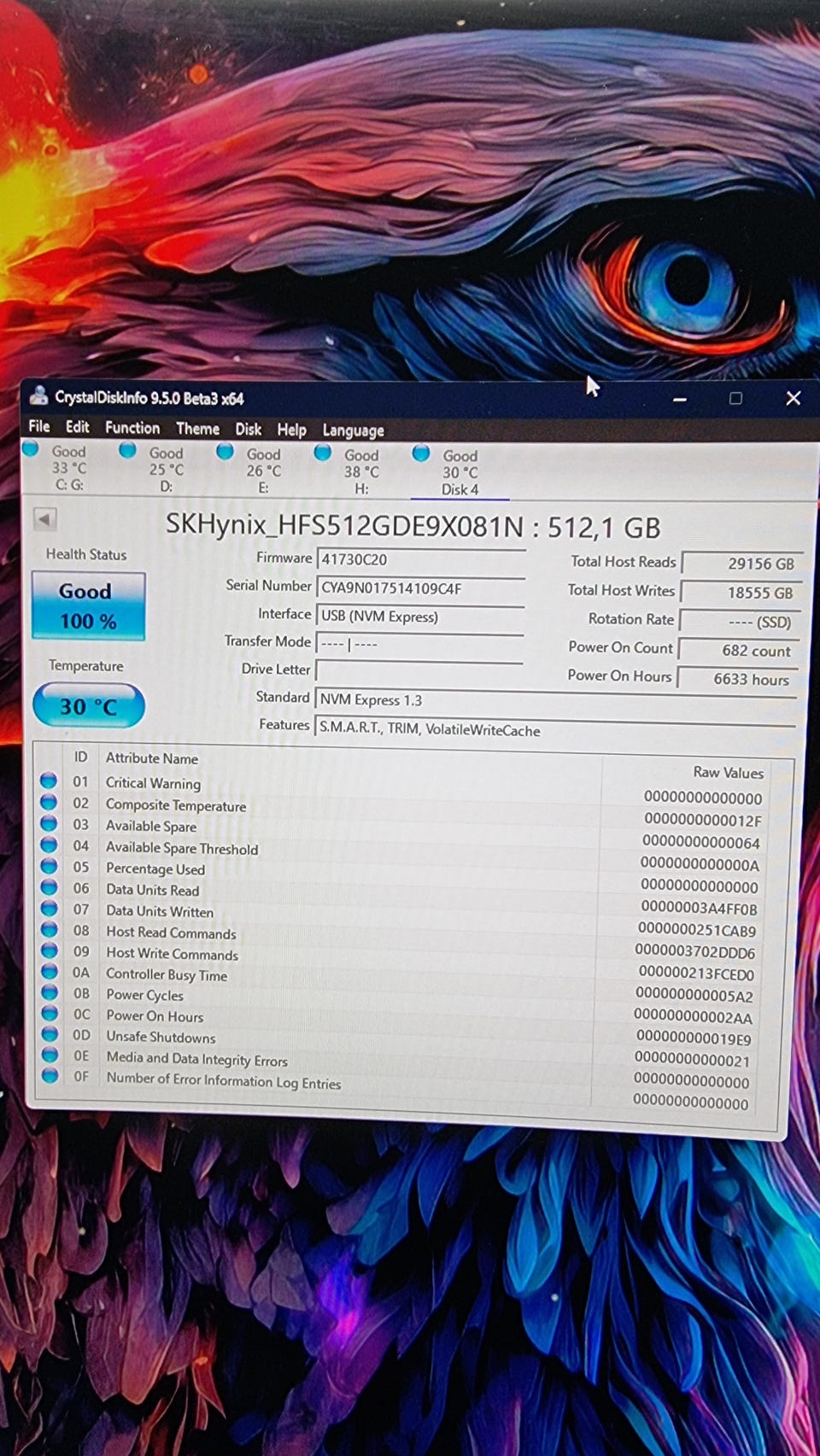Click the health status dot for E: disk
Screen dimensions: 820x1456
coord(225,451)
